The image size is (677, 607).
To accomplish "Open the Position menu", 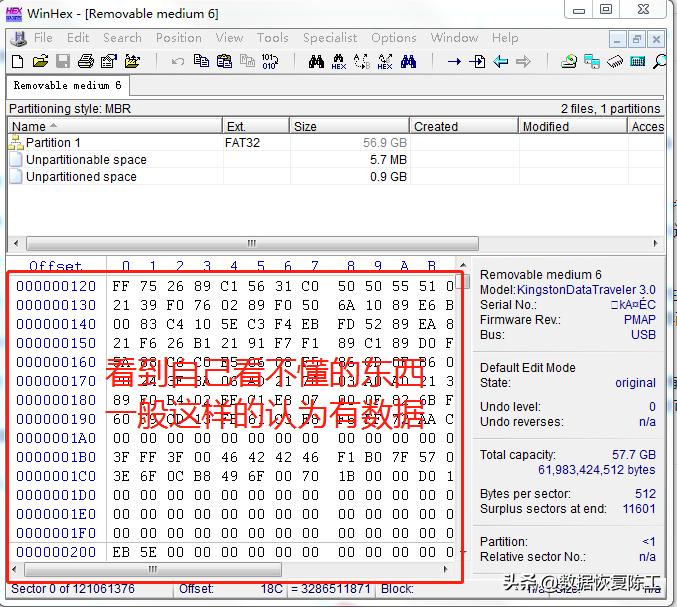I will point(179,38).
